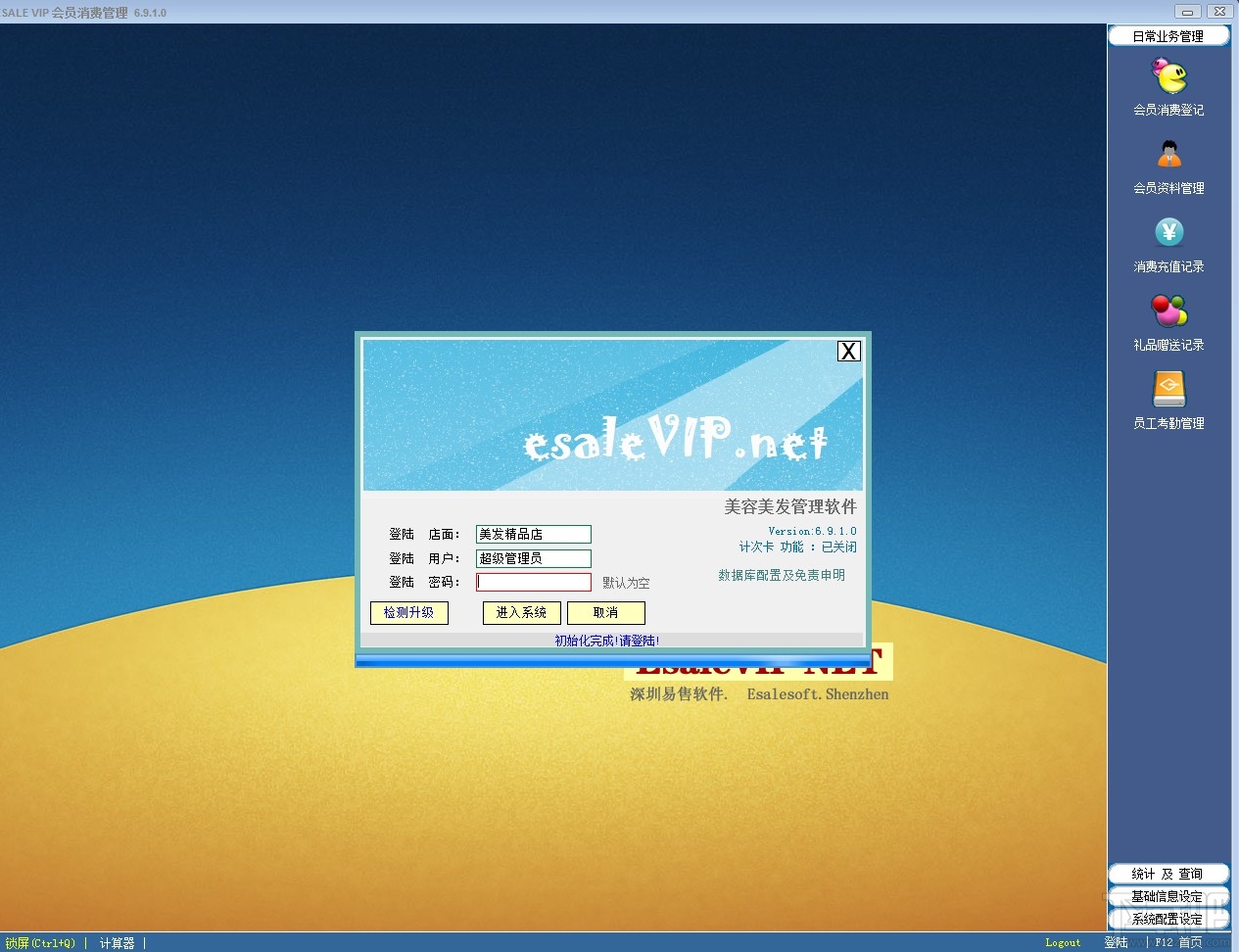Click Logout in the status bar

click(1063, 942)
